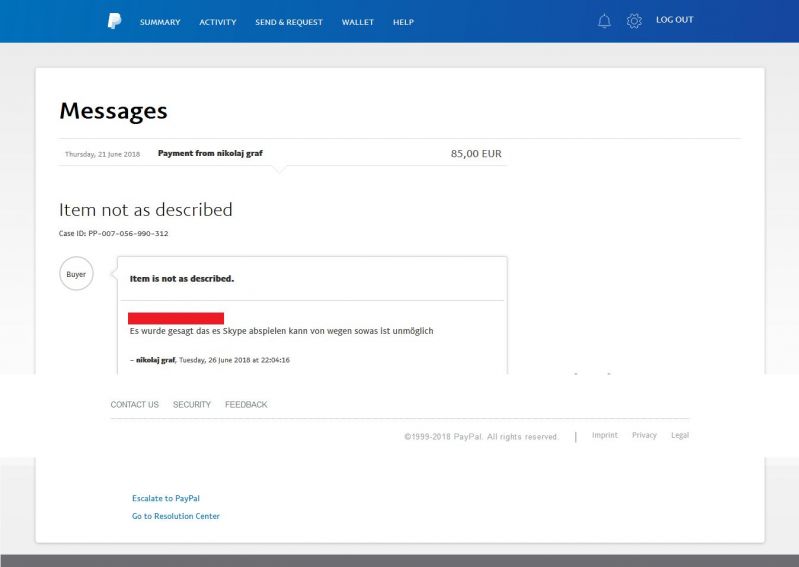799x567 pixels.
Task: Go to Resolution Center link
Action: coord(176,516)
